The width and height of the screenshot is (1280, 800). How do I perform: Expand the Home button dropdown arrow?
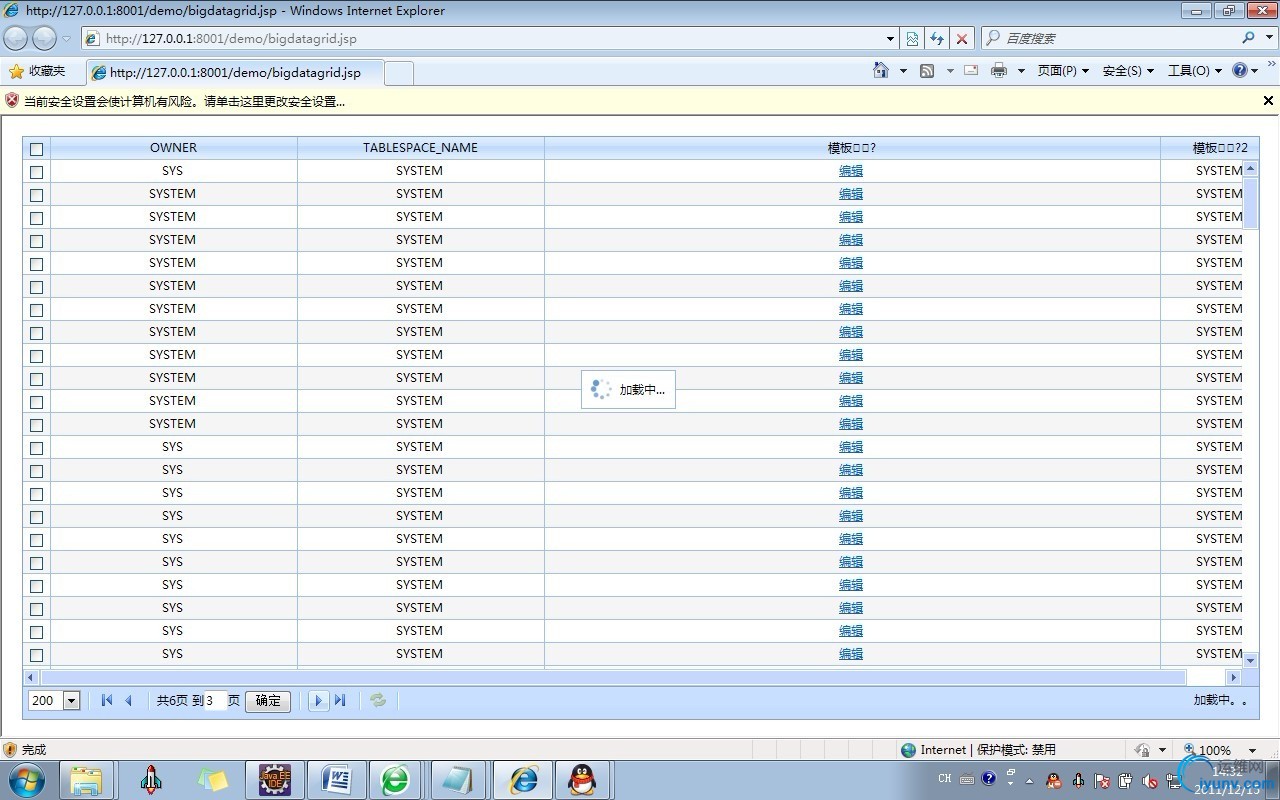(x=903, y=71)
